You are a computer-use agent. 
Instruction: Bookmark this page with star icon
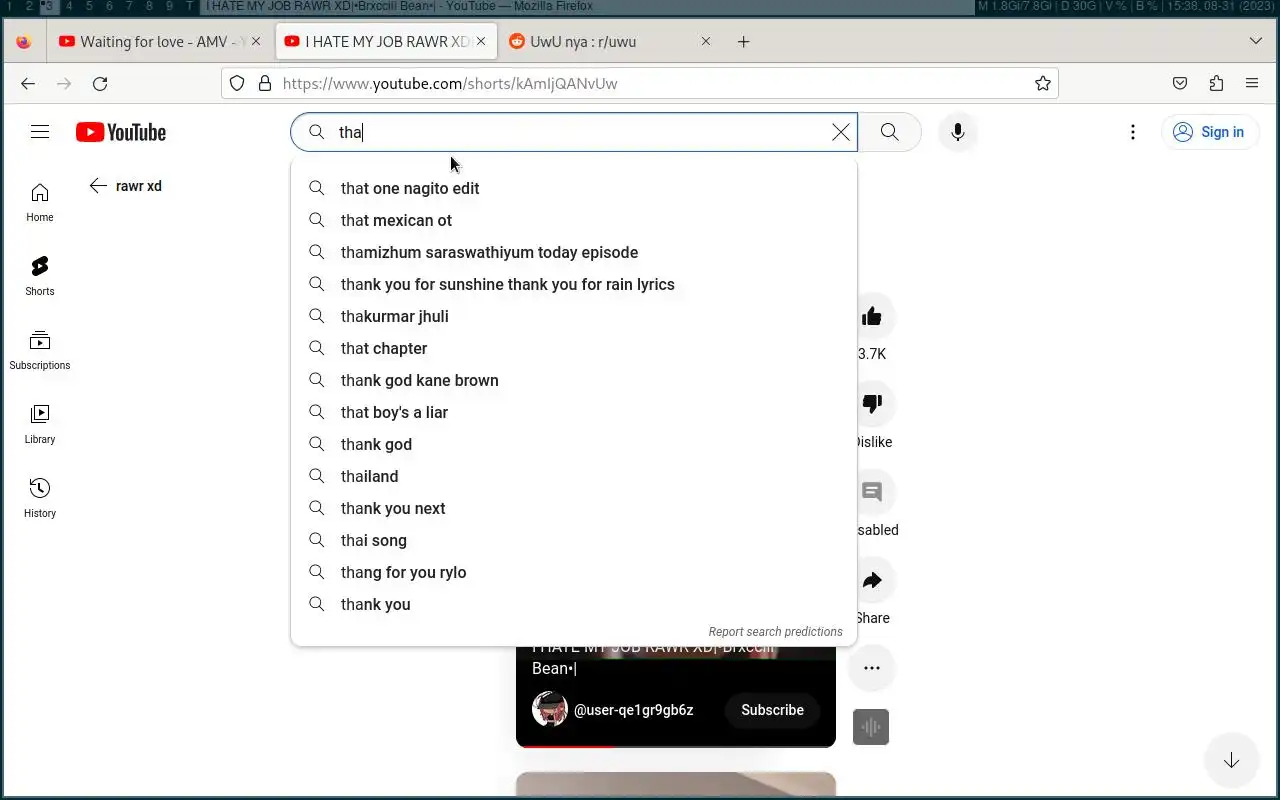(x=1043, y=84)
